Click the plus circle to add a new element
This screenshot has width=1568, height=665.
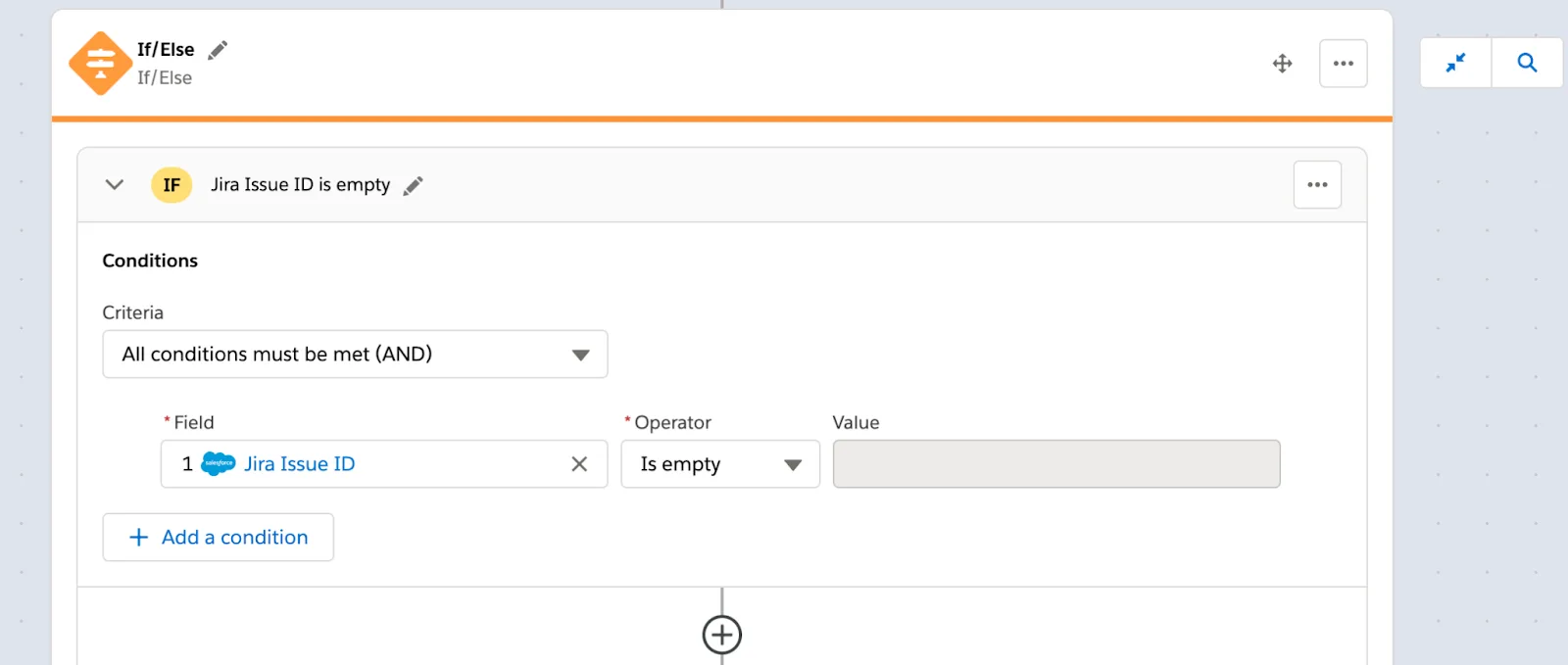pos(722,634)
